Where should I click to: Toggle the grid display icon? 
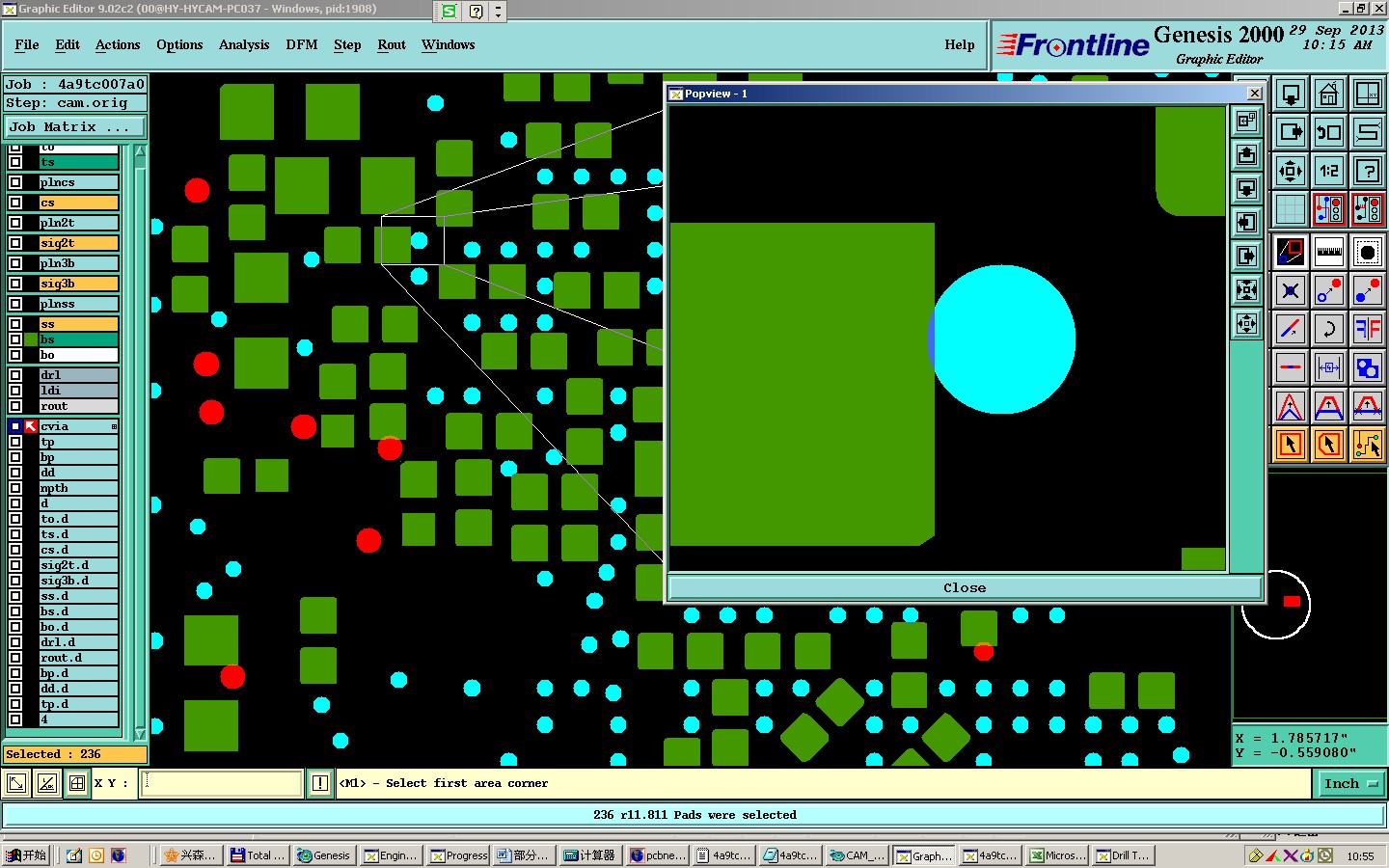(1291, 209)
